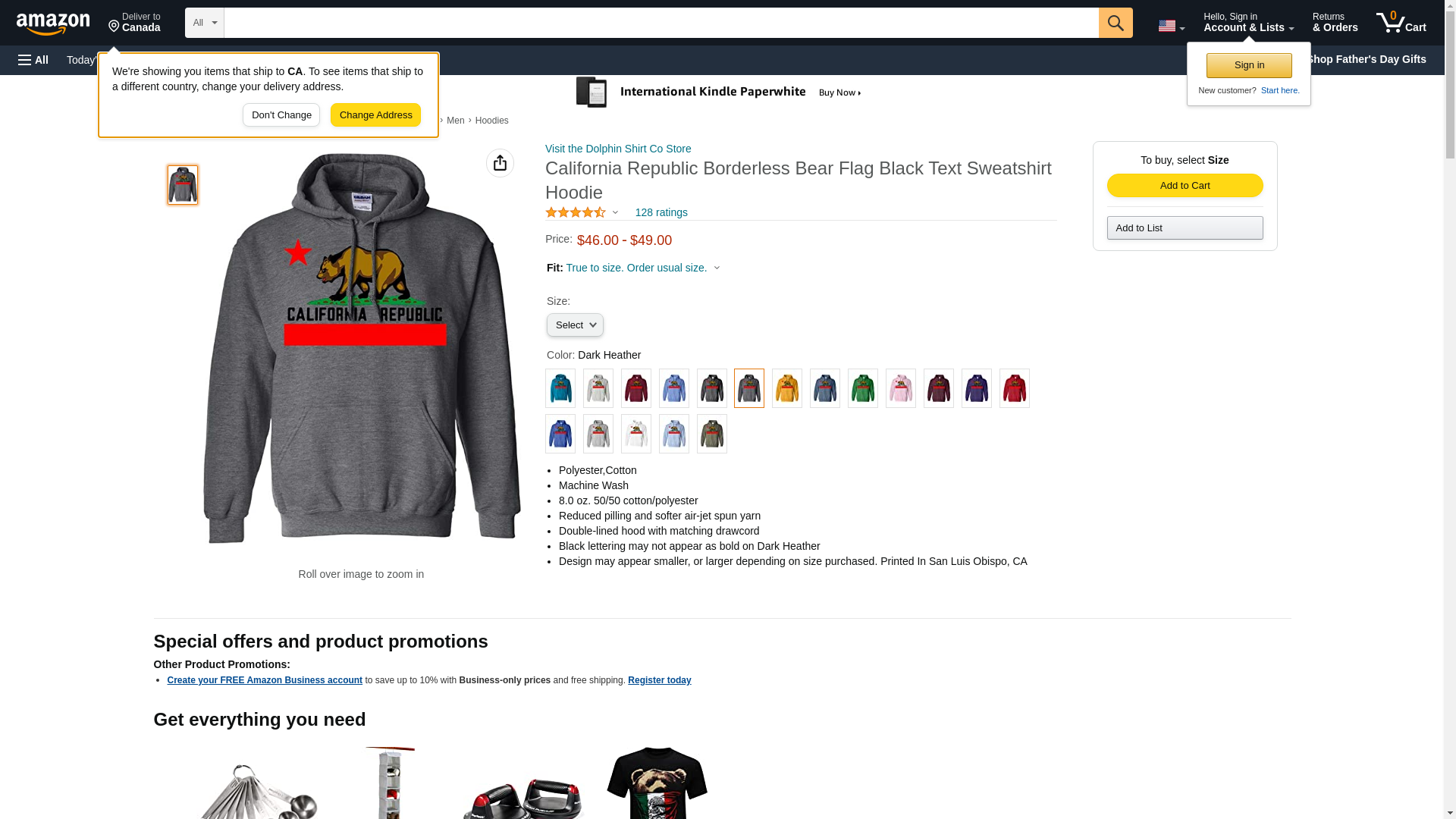Click the star rating icons
Screen dimensions: 1456x819
pyautogui.click(x=576, y=212)
